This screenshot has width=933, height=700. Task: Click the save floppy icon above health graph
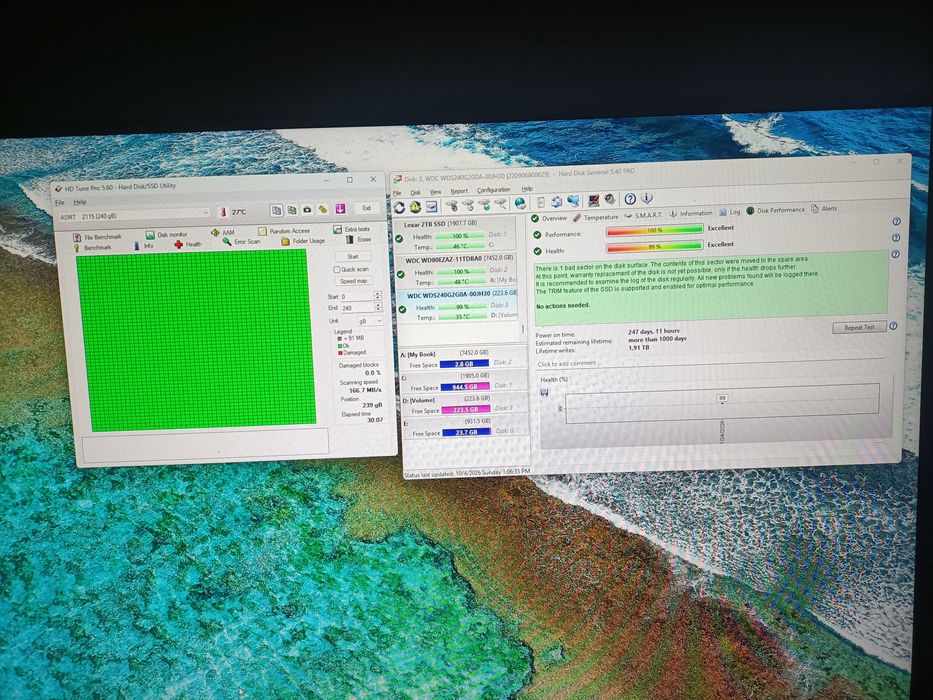tap(544, 392)
